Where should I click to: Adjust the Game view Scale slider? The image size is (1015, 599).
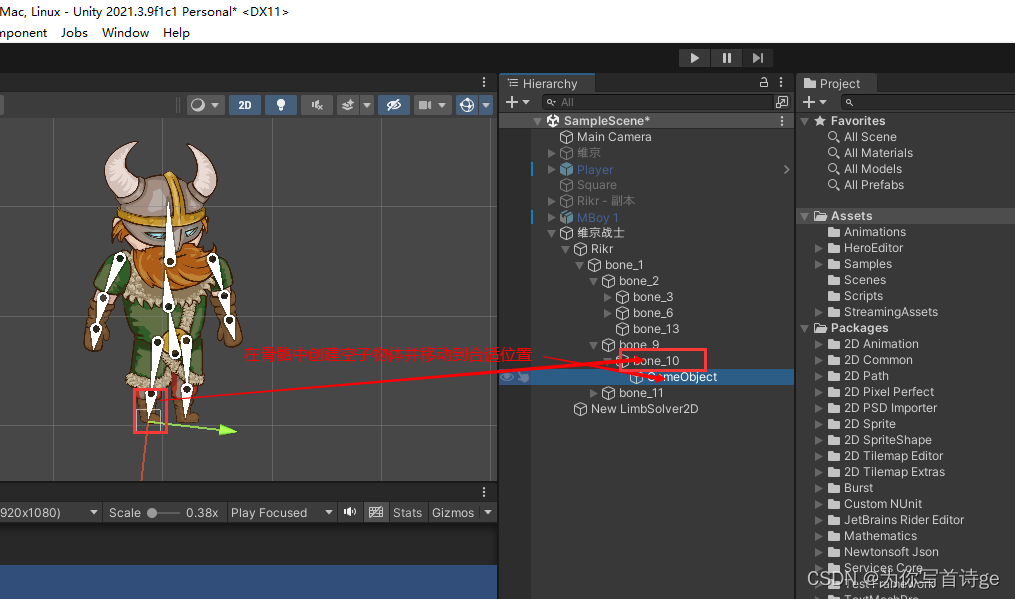pos(162,513)
